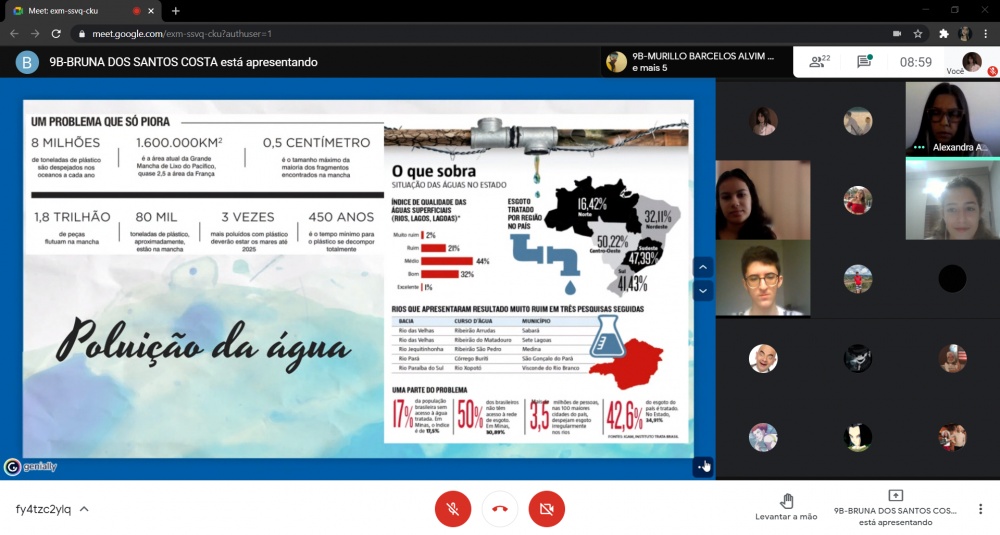Click the slide title Poluição da água

203,345
